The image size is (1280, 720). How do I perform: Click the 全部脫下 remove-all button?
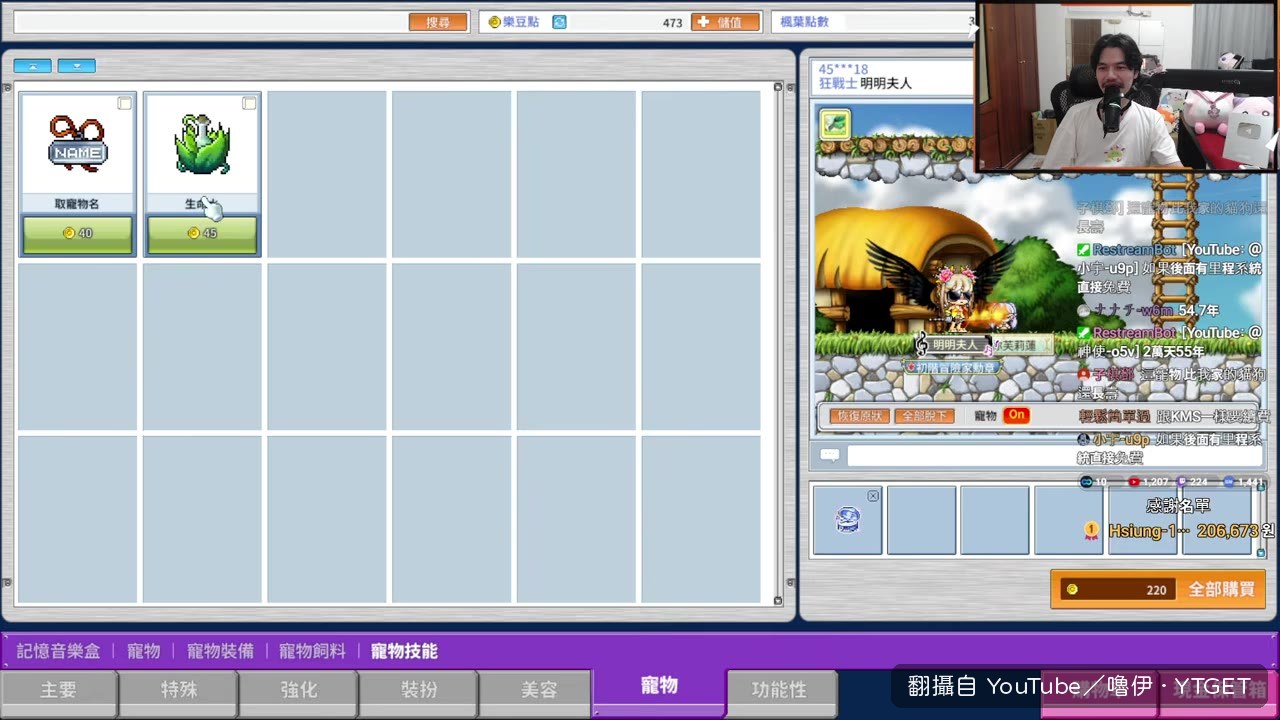pyautogui.click(x=924, y=416)
